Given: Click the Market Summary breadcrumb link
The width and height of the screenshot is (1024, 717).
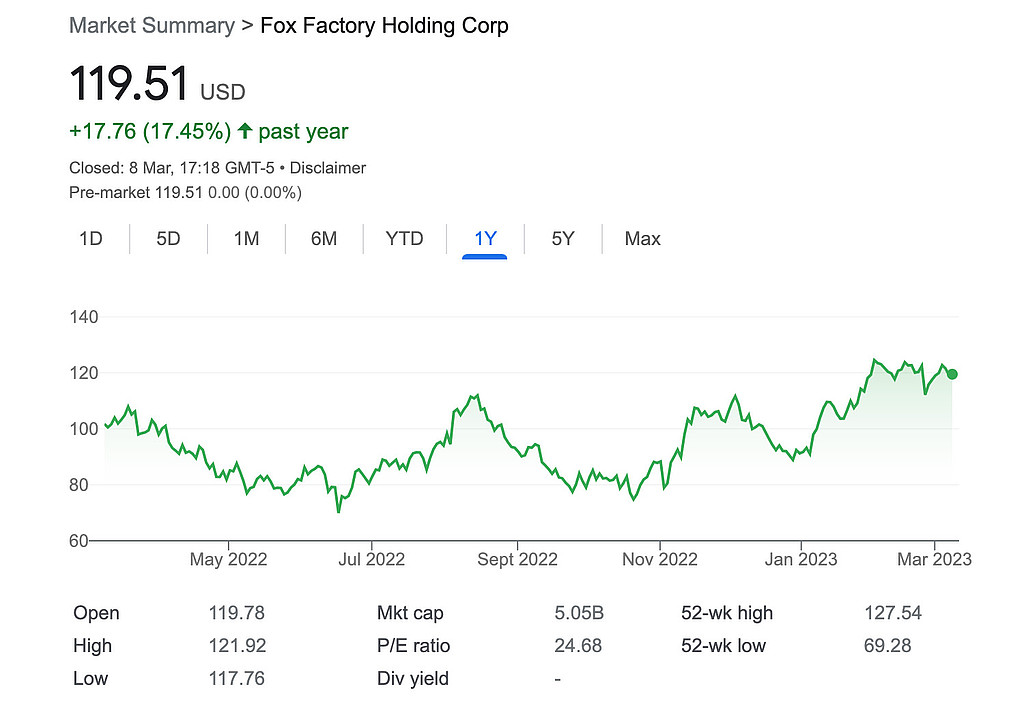Looking at the screenshot, I should point(151,26).
